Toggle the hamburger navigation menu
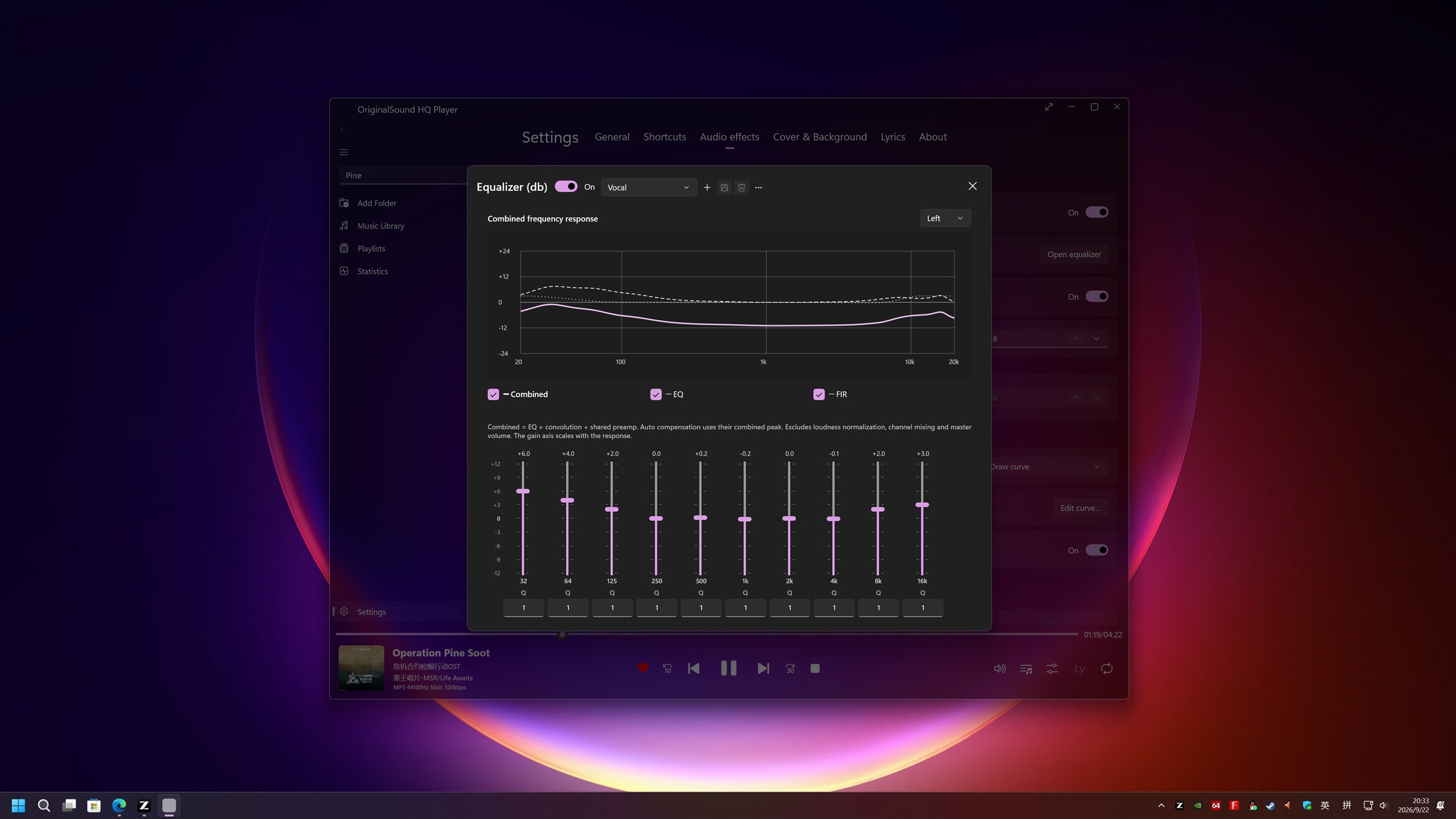Image resolution: width=1456 pixels, height=819 pixels. pyautogui.click(x=344, y=152)
